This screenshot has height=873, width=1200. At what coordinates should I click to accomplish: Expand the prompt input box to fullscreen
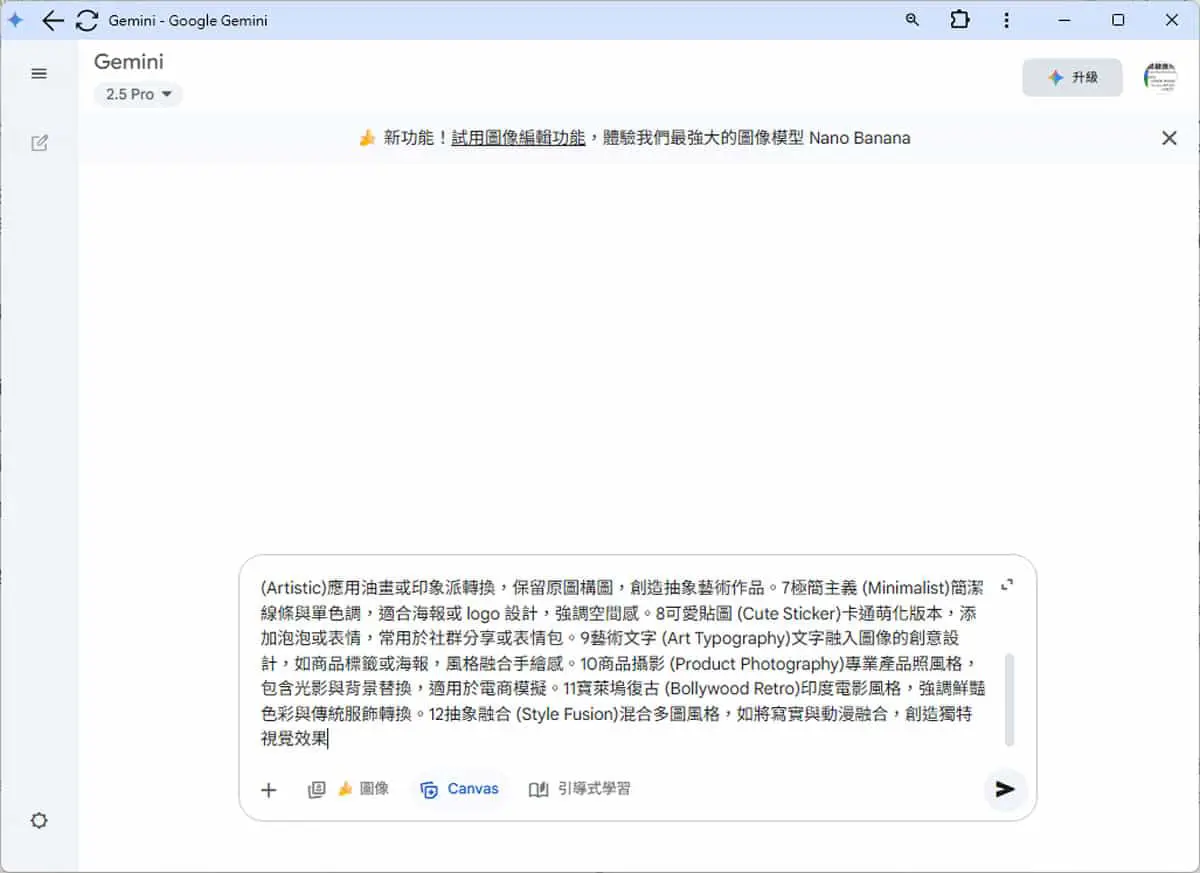1007,585
